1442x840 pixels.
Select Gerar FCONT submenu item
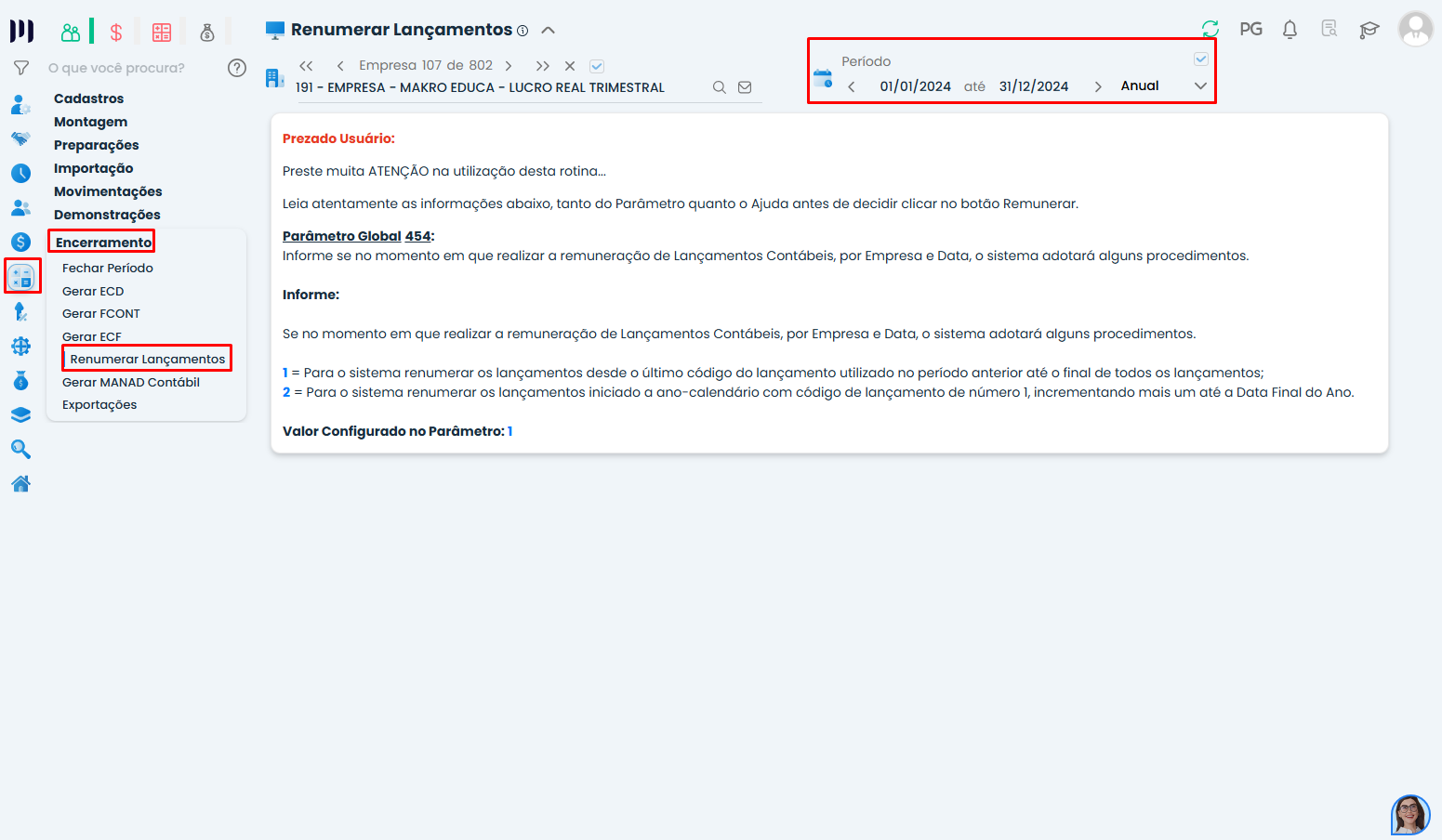101,313
